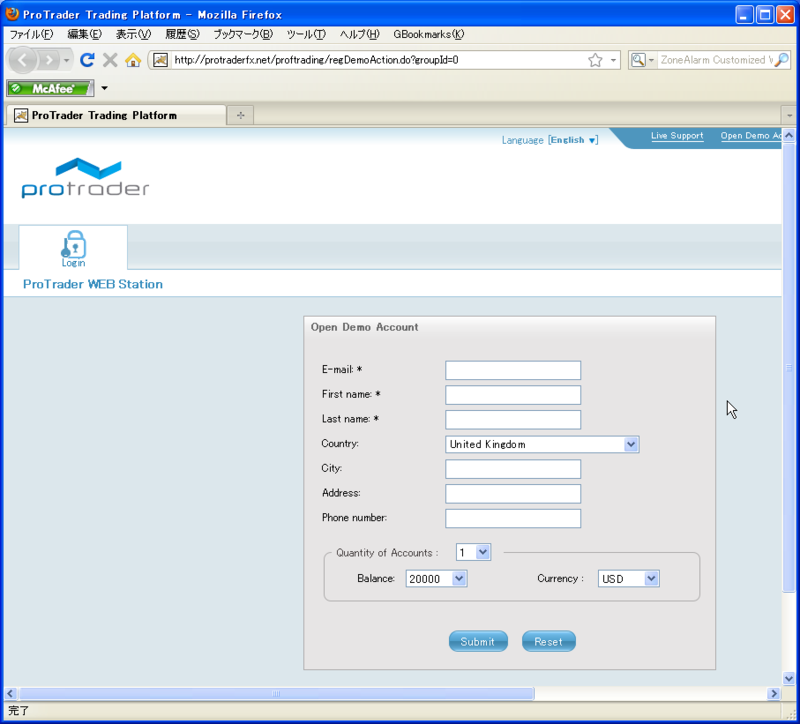
Task: Reload the page with the refresh icon
Action: [x=87, y=60]
